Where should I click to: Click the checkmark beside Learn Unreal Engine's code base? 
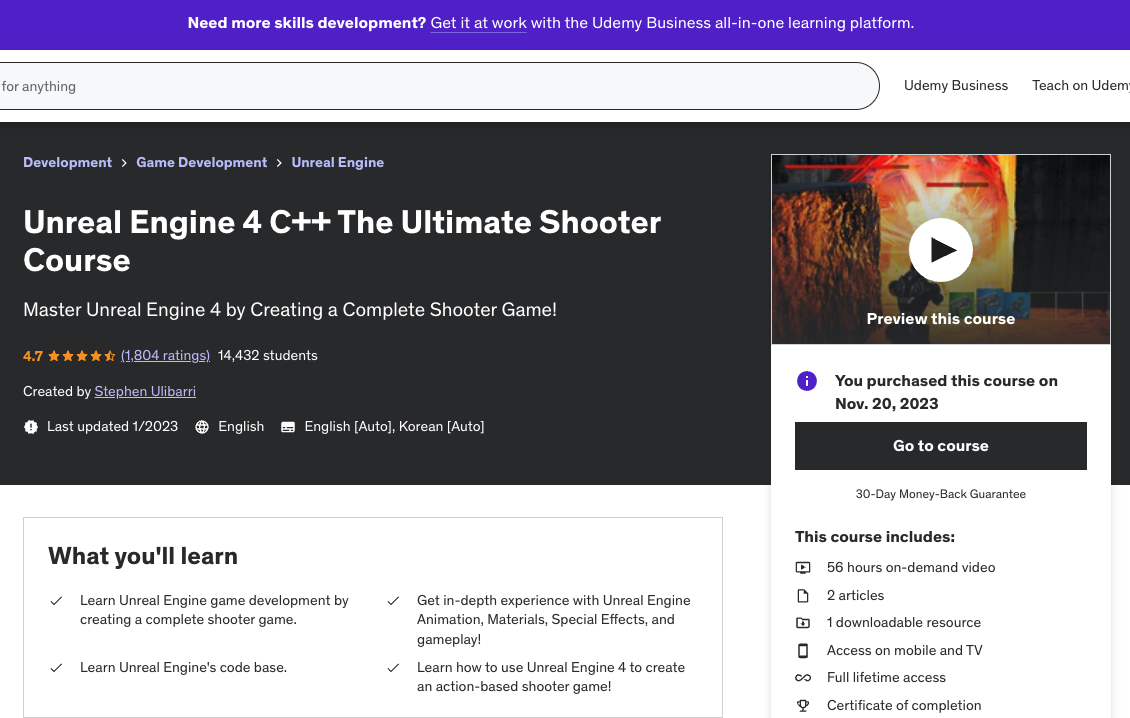pos(56,668)
